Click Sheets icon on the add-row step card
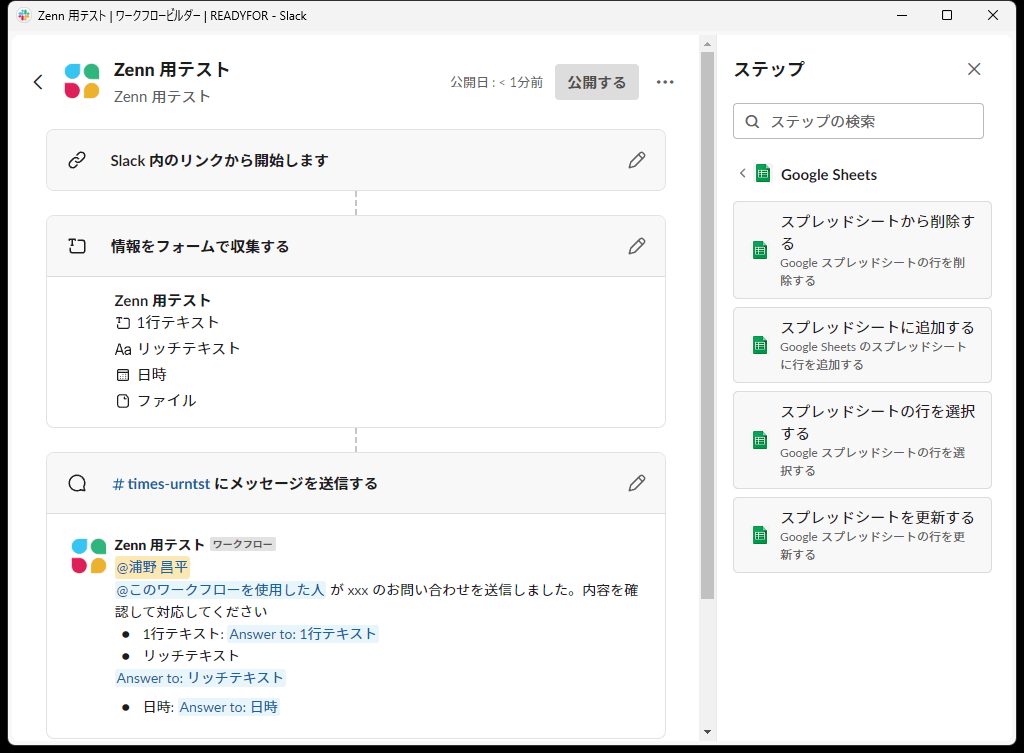 point(760,345)
